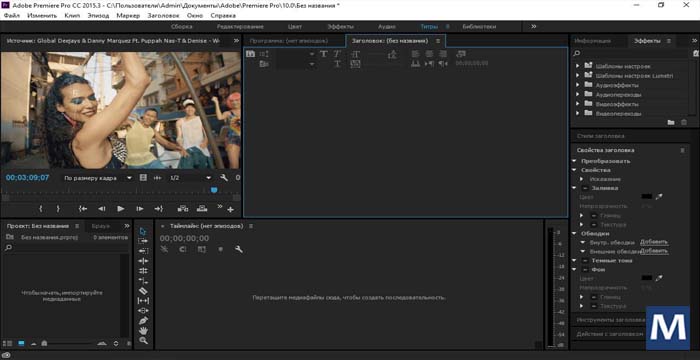Click the Overwrite clip button

point(202,209)
